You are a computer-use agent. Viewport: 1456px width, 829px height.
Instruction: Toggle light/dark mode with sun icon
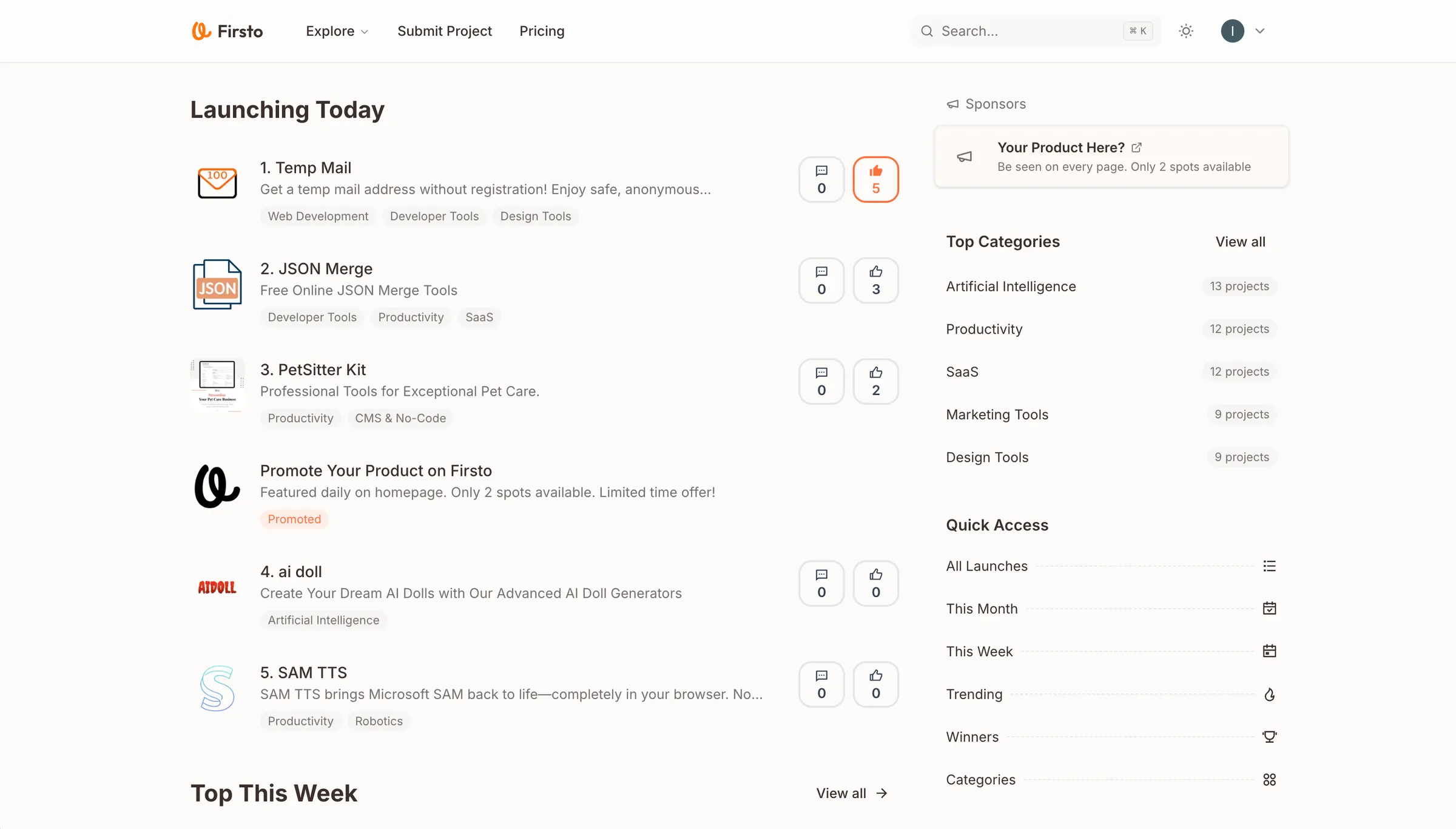1186,31
